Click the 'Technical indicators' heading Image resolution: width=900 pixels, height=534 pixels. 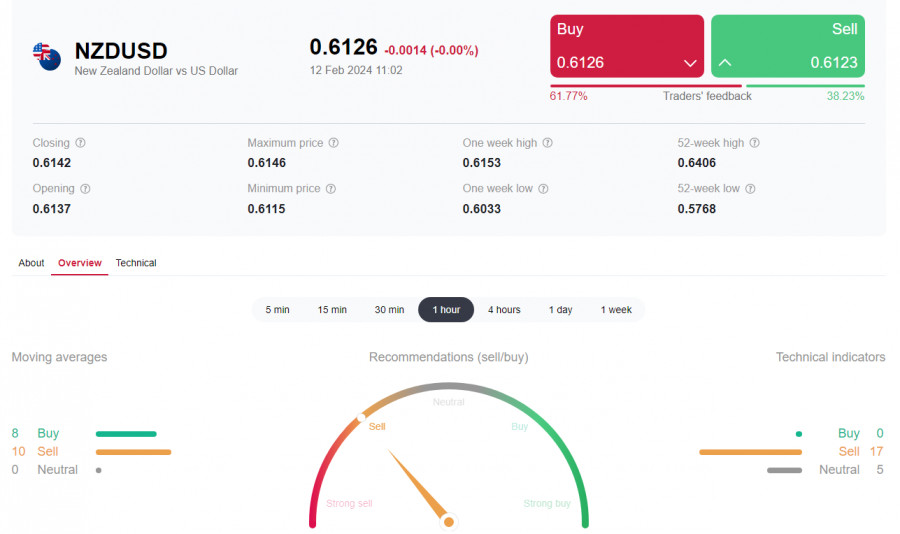[831, 357]
